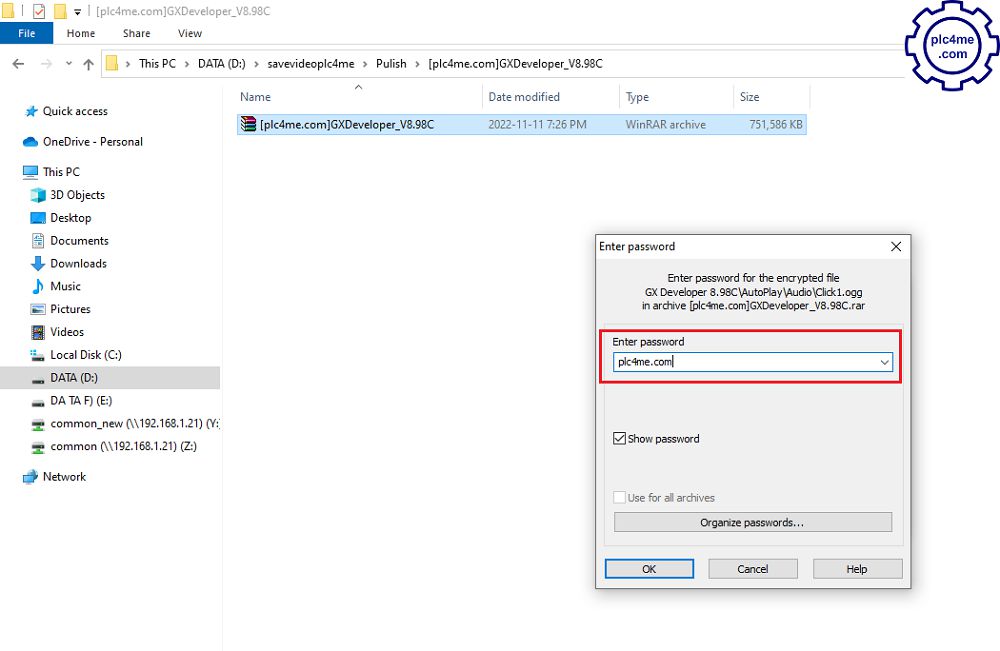Open the File menu tab
The image size is (1000, 651).
pyautogui.click(x=27, y=33)
